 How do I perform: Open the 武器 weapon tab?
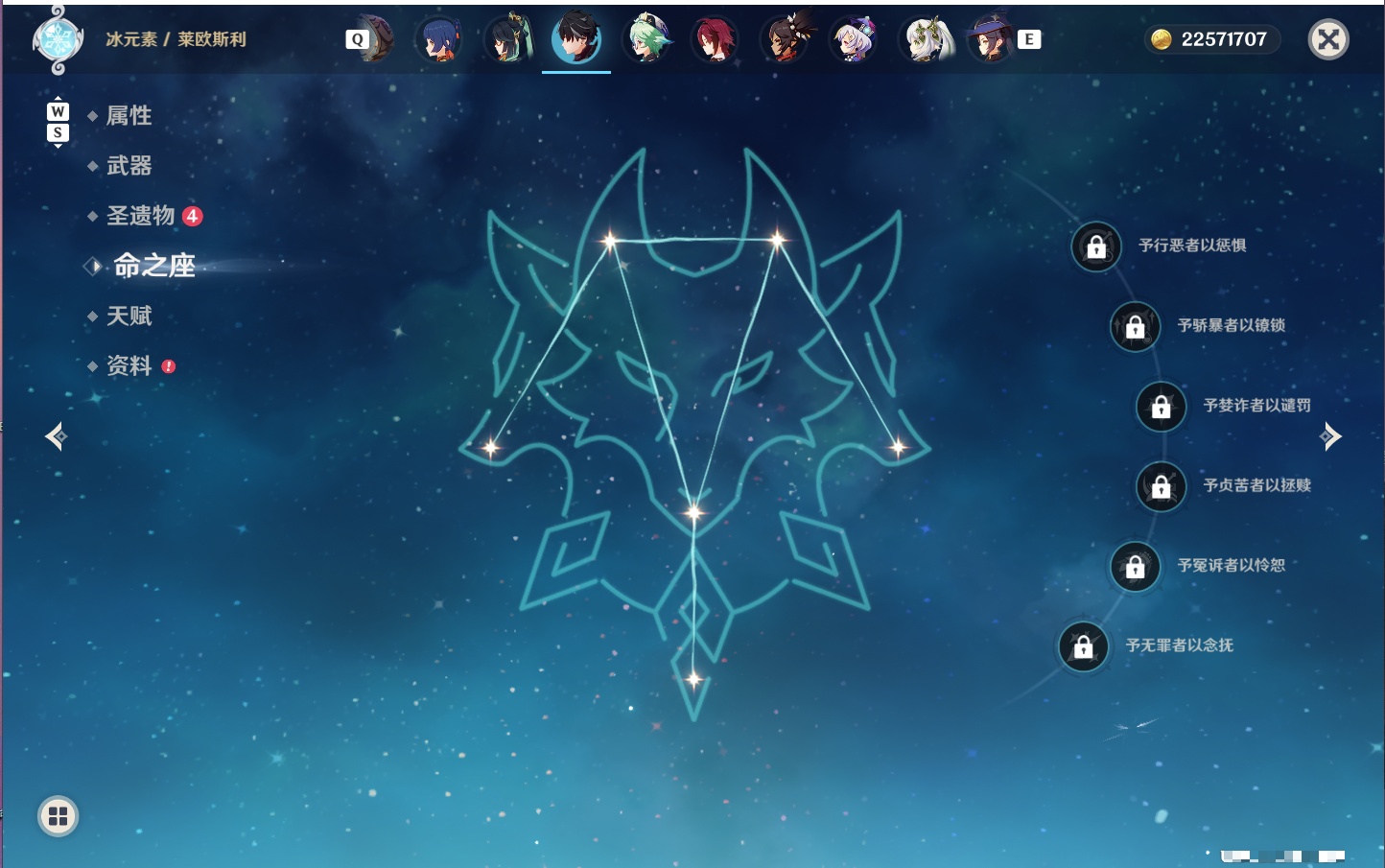click(129, 166)
